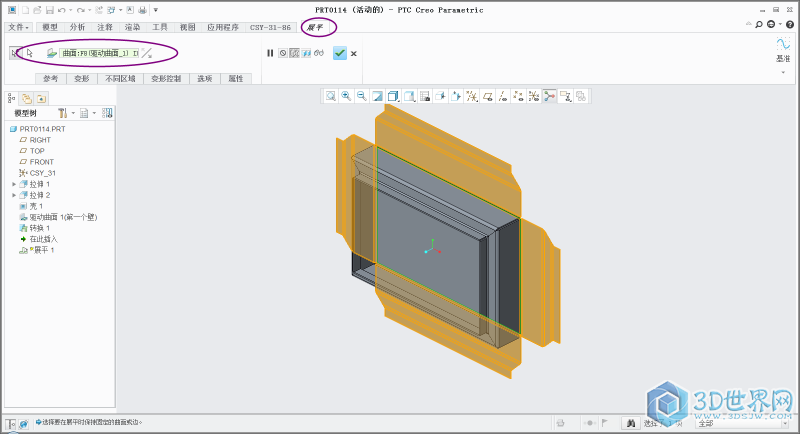Switch to the 视图 ribbon tab
The width and height of the screenshot is (800, 434).
pyautogui.click(x=187, y=27)
